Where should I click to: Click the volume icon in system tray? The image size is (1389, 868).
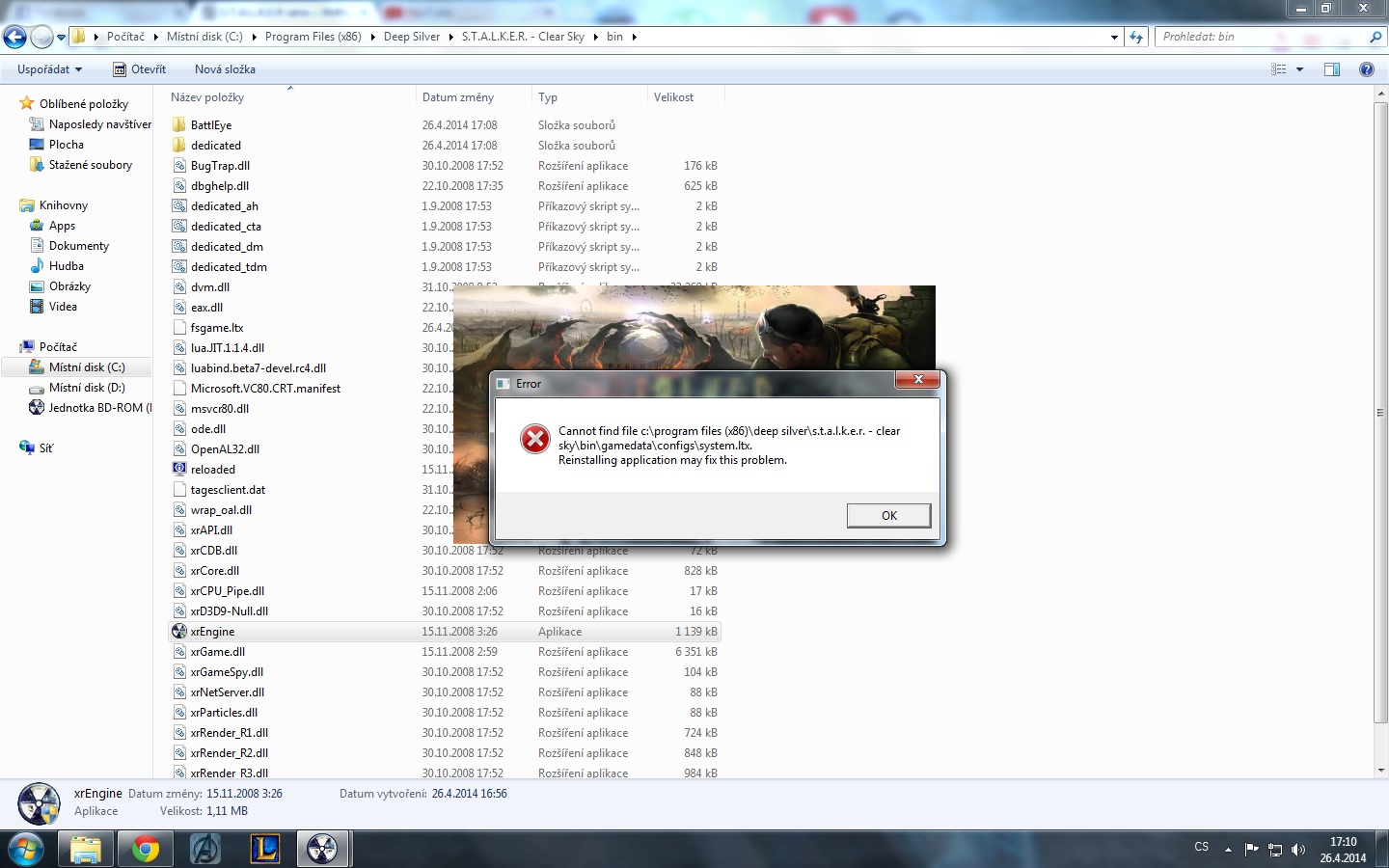click(x=1298, y=850)
